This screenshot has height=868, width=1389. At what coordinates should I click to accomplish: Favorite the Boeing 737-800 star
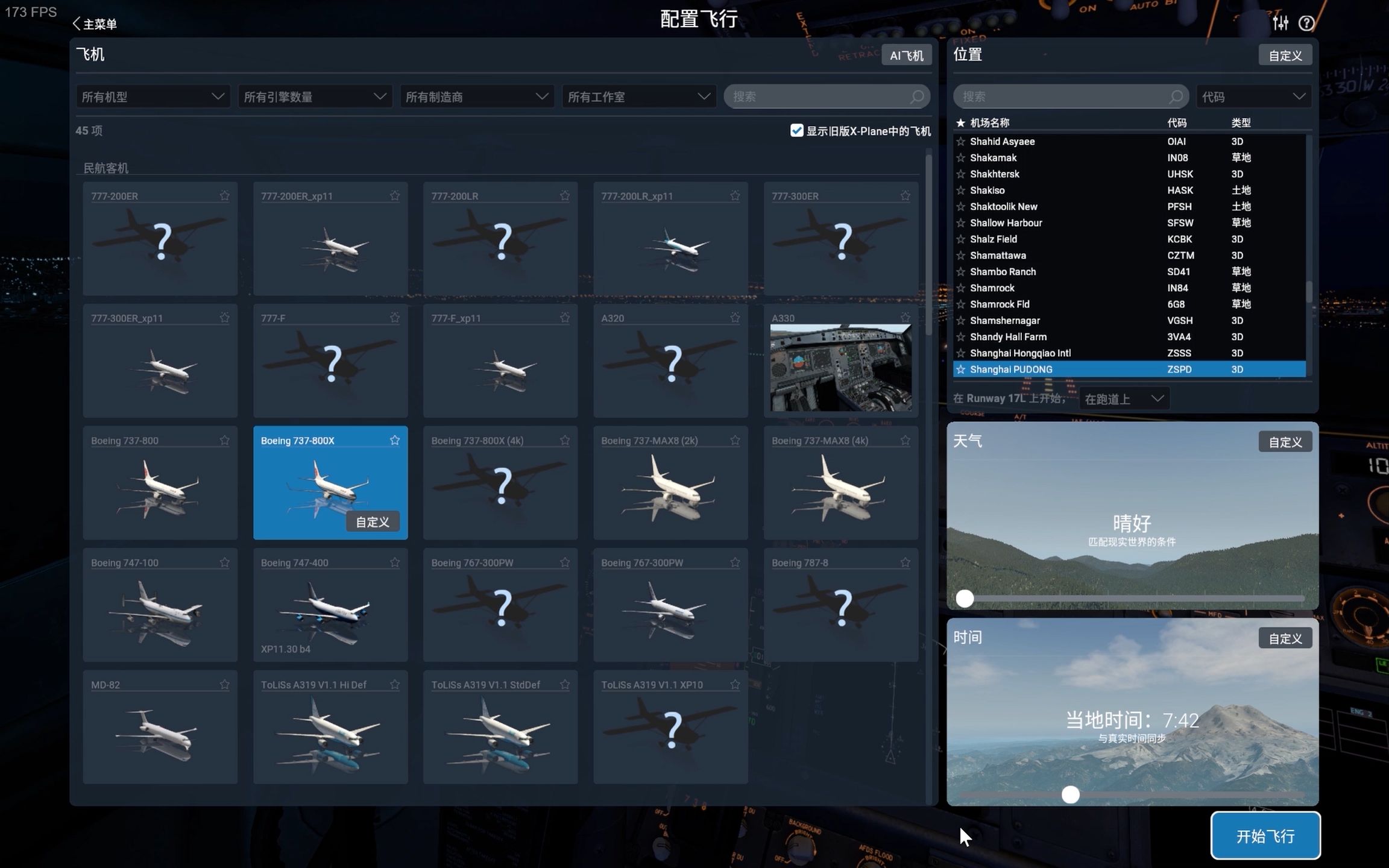tap(224, 440)
